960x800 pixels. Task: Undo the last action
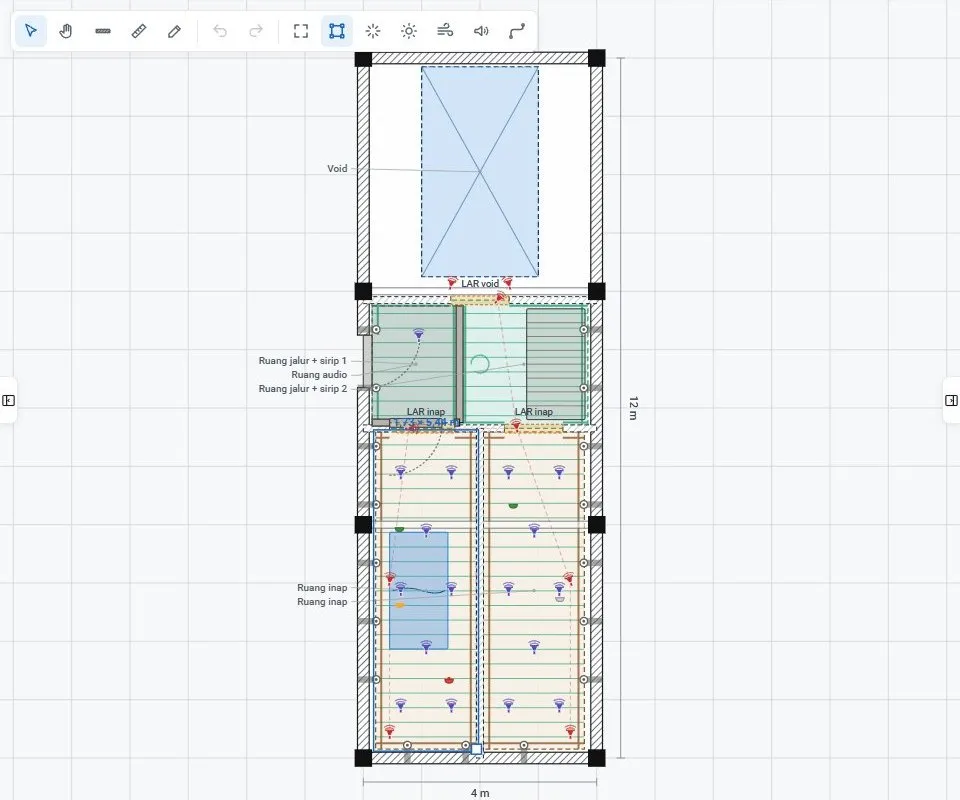(x=220, y=31)
